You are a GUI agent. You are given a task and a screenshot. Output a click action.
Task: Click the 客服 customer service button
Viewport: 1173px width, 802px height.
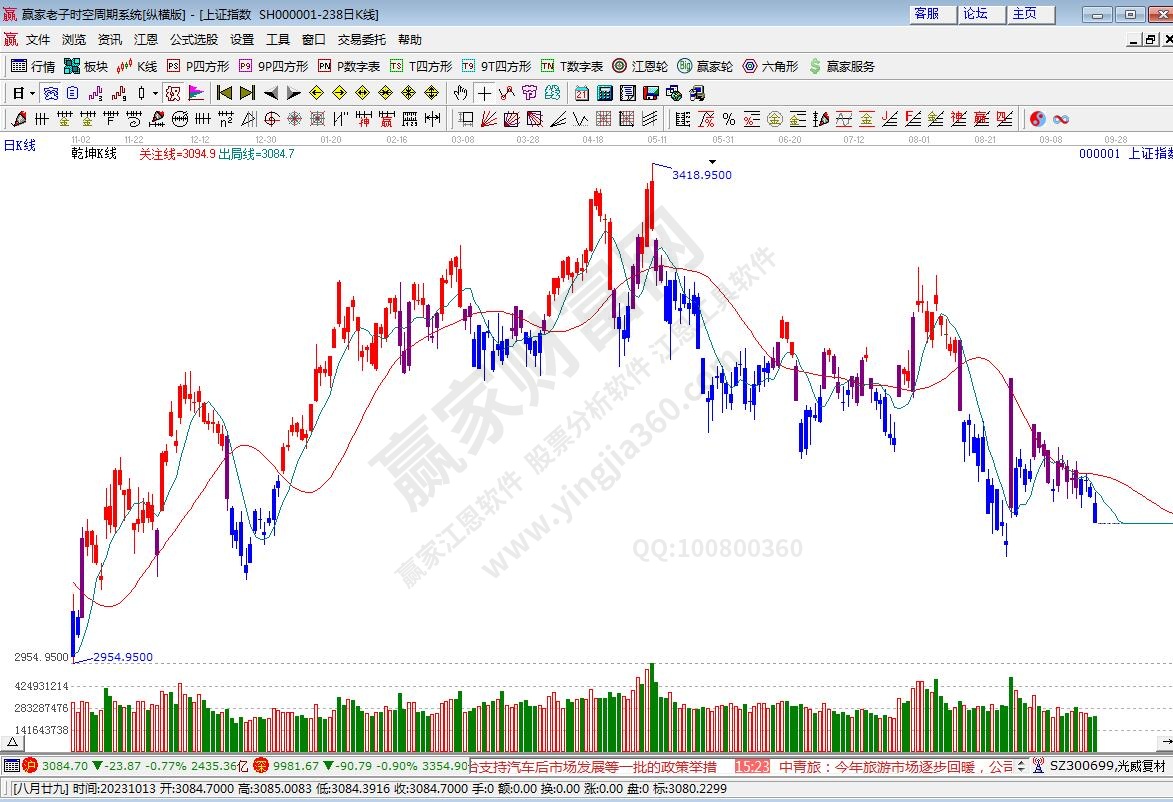point(927,14)
